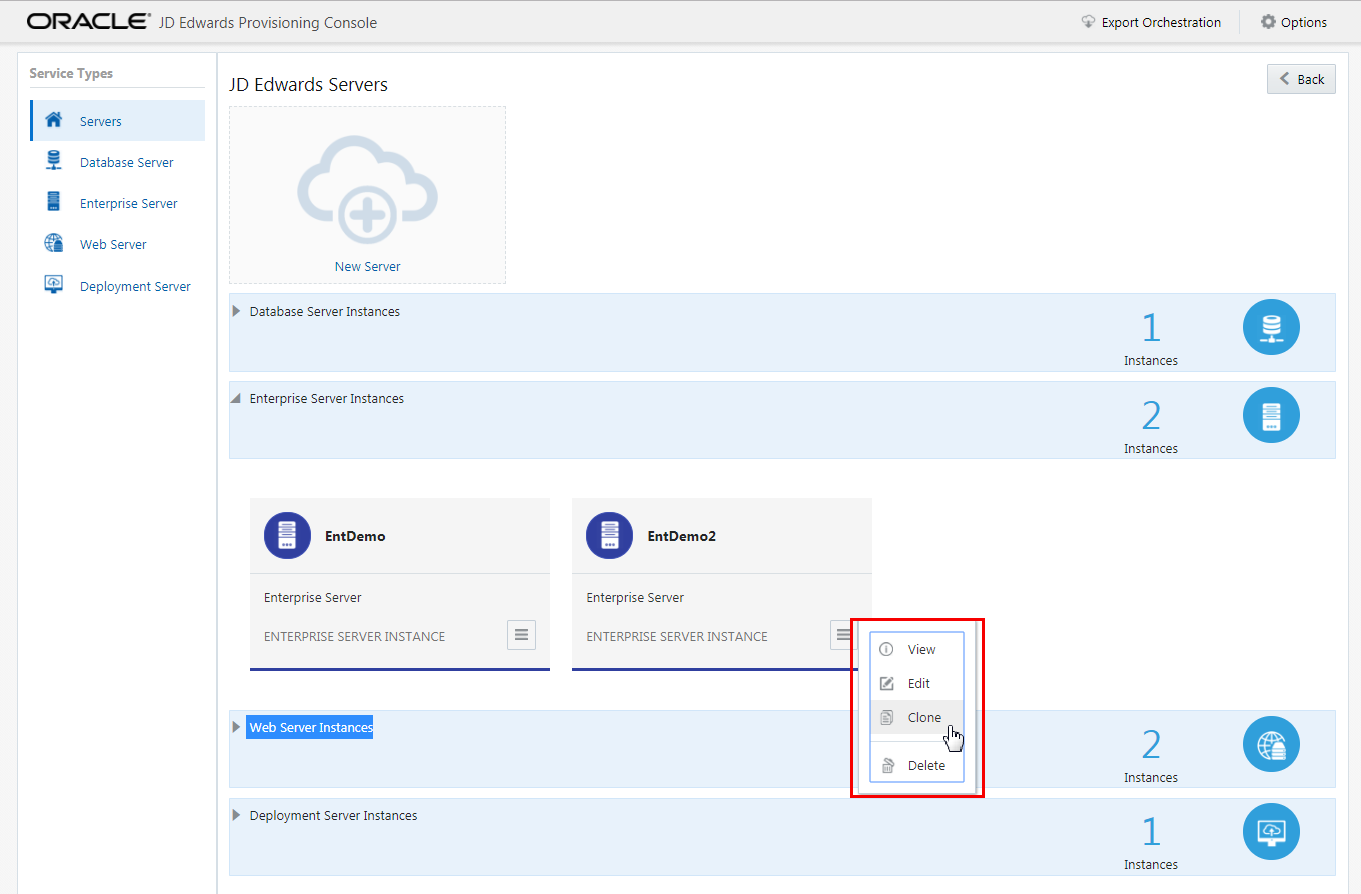1361x894 pixels.
Task: Click the blue database circle icon on Database row
Action: [x=1271, y=326]
